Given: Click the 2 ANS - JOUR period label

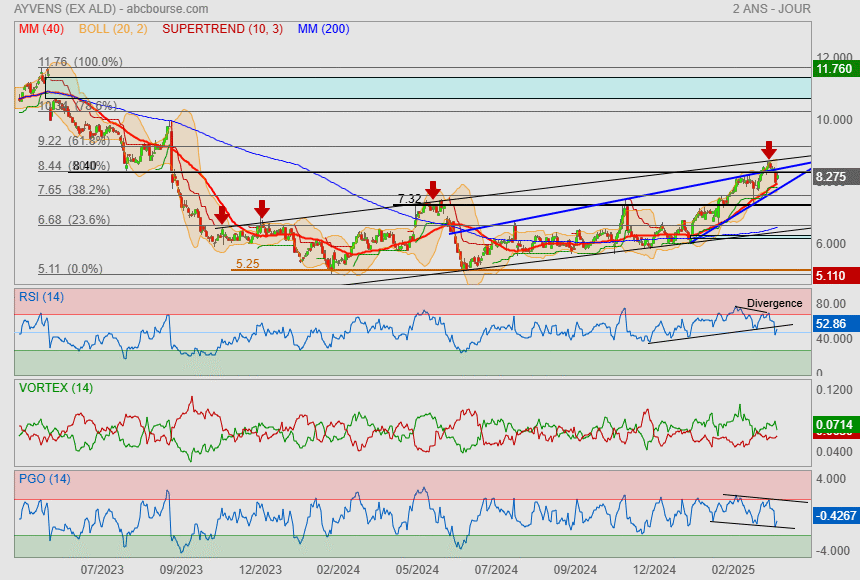Looking at the screenshot, I should click(770, 9).
